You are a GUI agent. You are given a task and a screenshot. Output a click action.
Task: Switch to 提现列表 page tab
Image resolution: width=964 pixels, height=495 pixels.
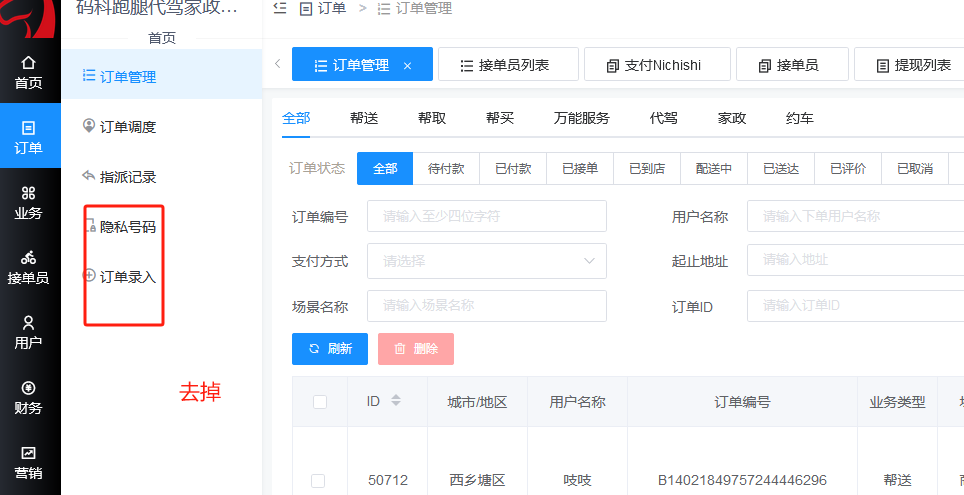point(913,65)
